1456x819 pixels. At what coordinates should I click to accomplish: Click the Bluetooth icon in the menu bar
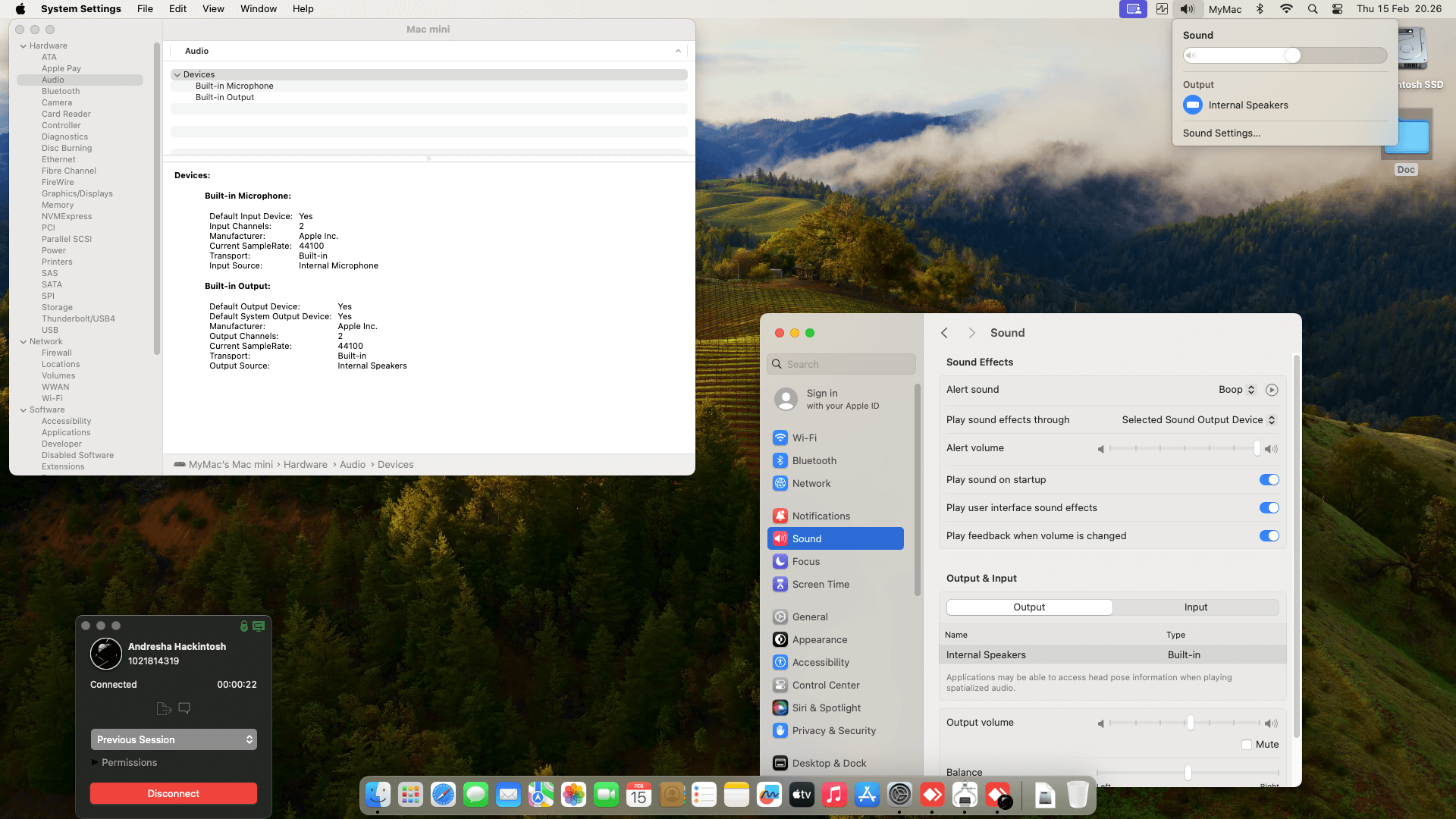(1260, 9)
